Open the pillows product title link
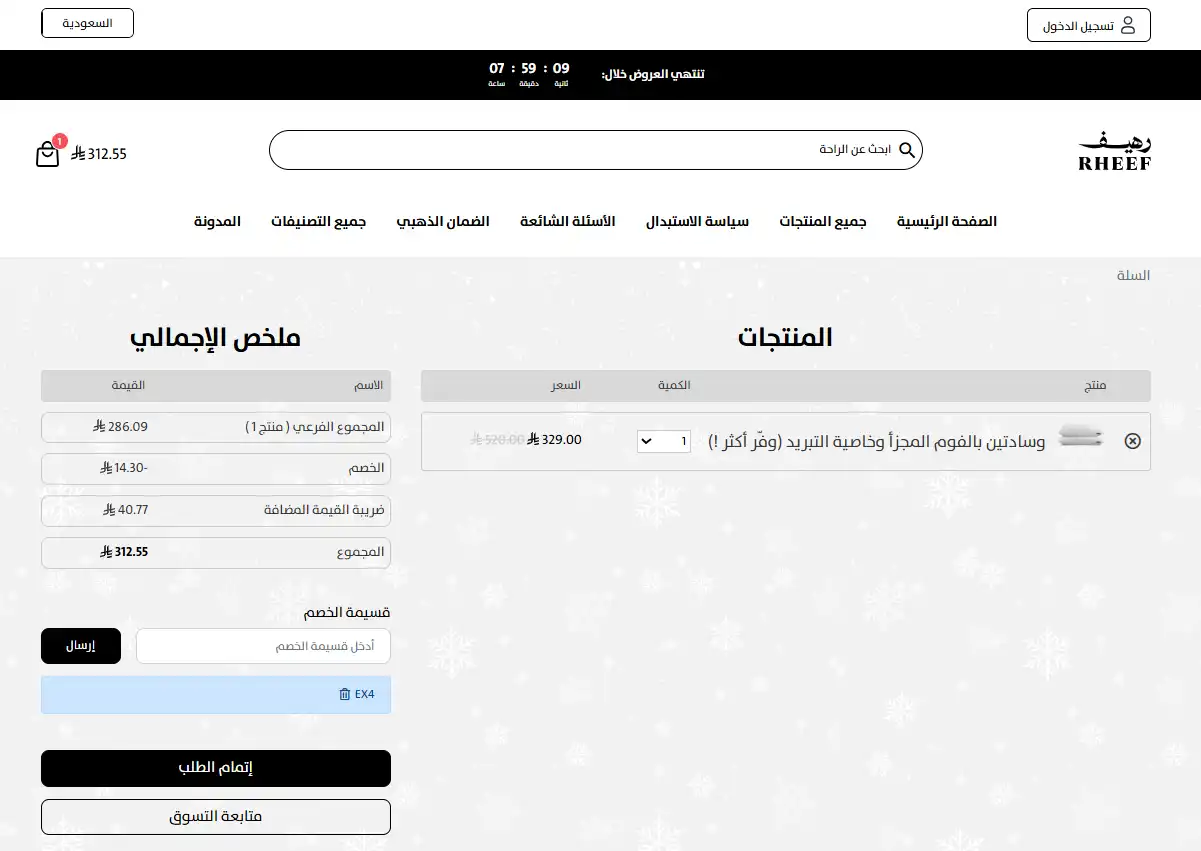Screen dimensions: 1201x851 (876, 441)
